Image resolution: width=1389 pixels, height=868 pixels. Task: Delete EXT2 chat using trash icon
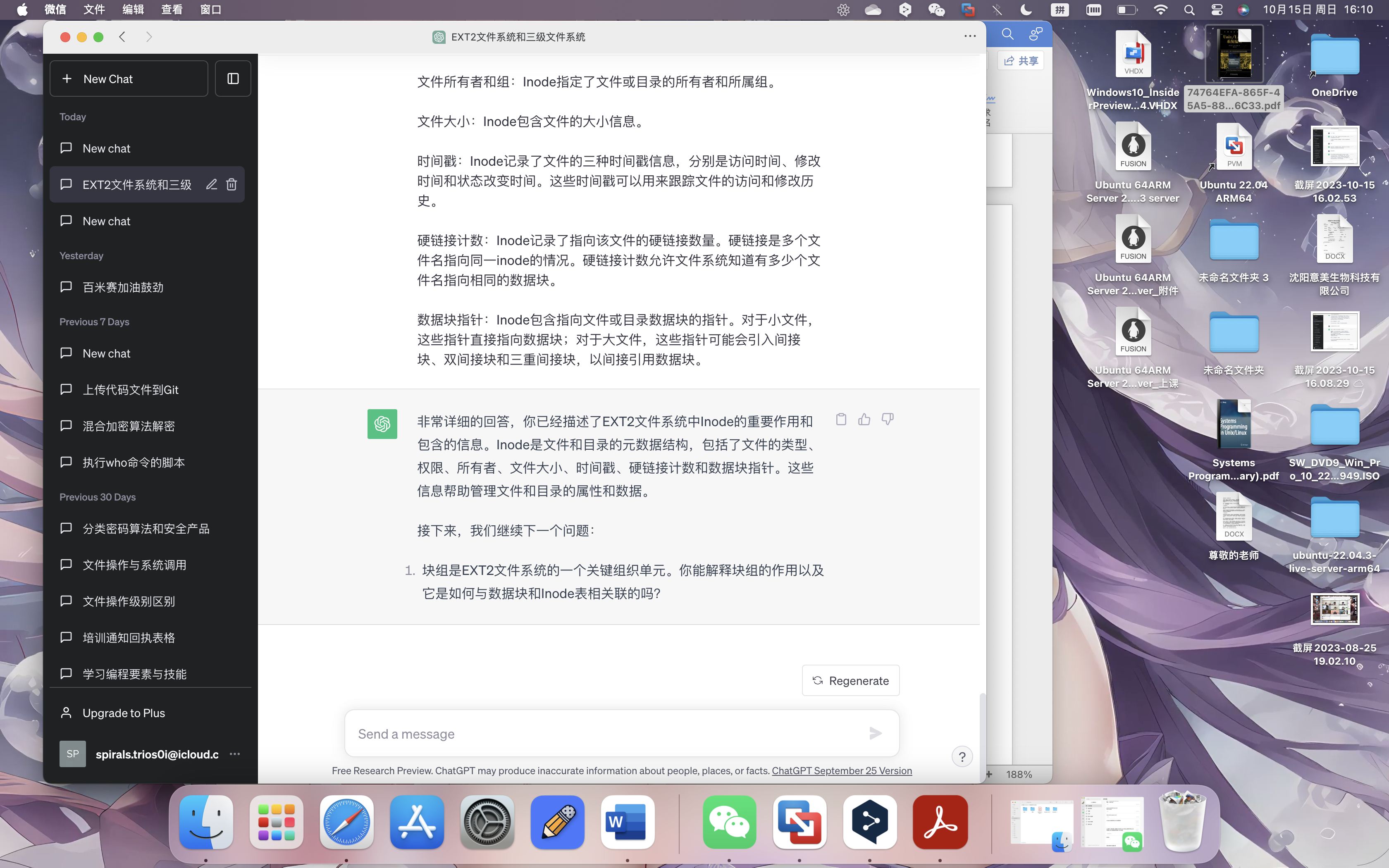pos(231,184)
